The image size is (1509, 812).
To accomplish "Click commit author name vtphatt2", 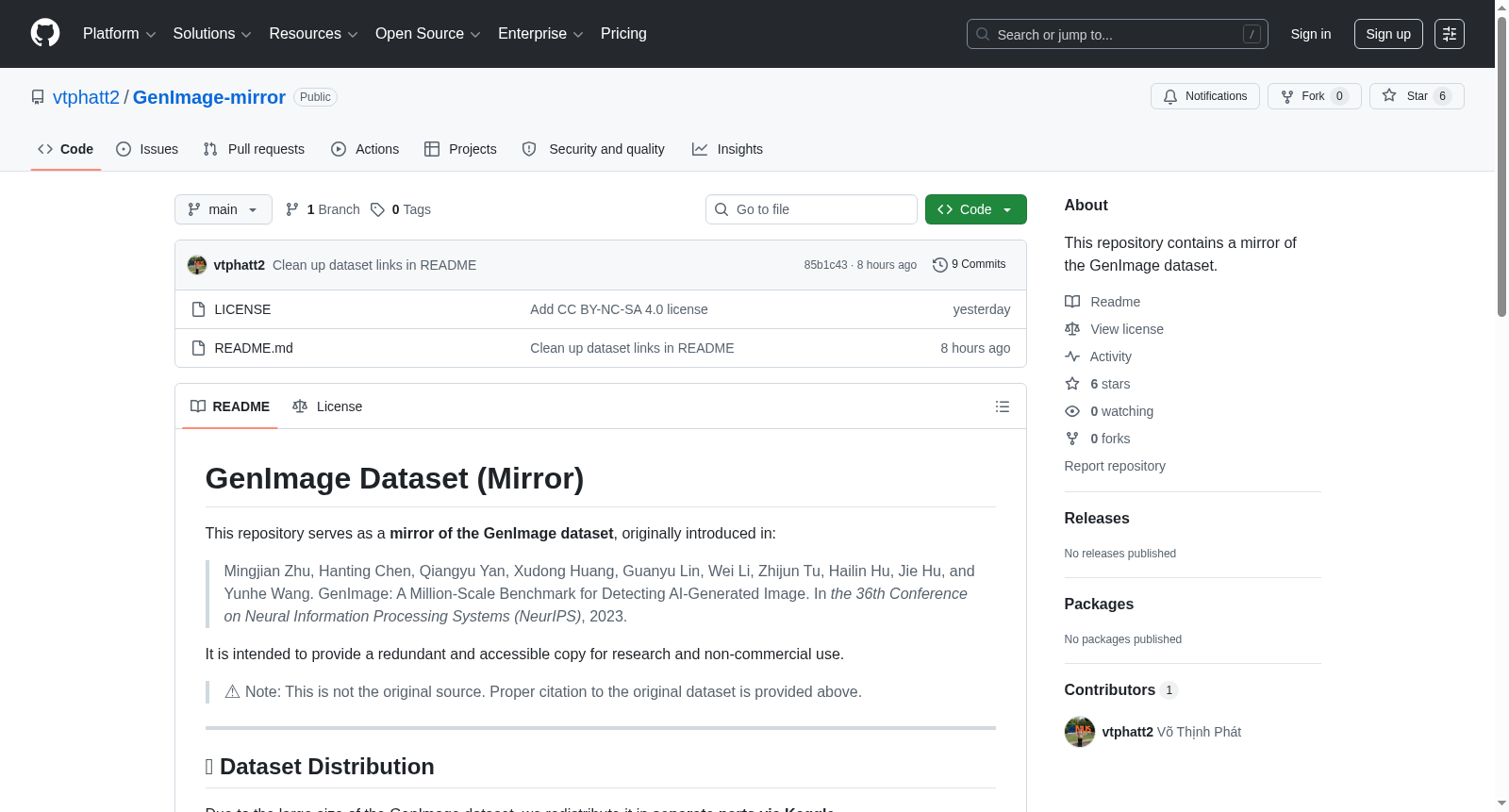I will click(x=240, y=265).
